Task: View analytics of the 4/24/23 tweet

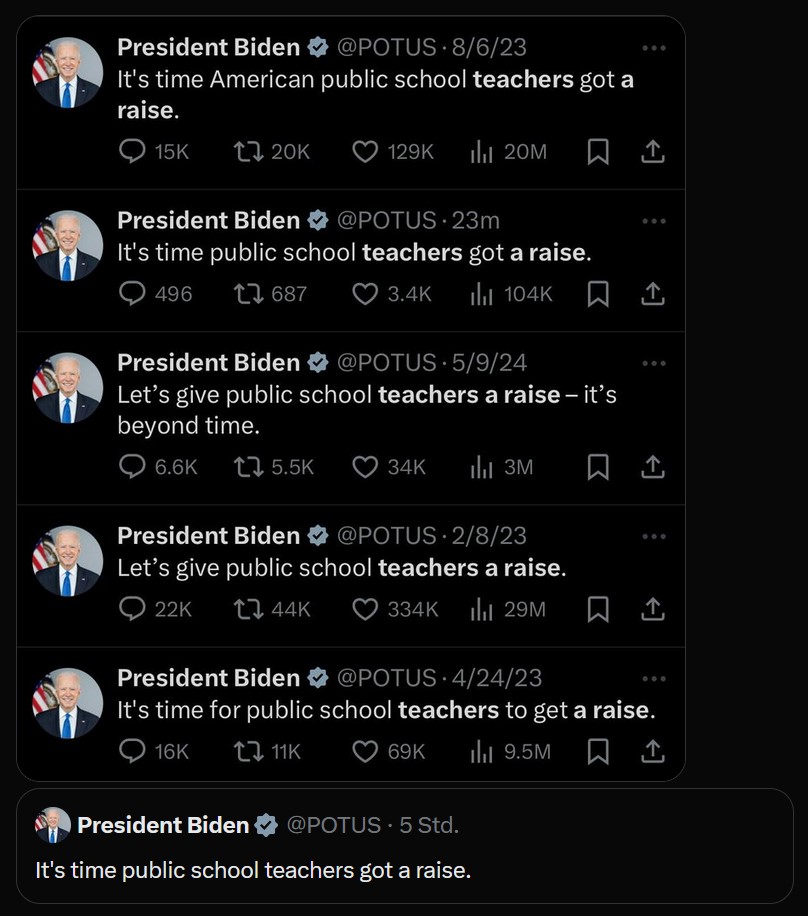Action: (483, 751)
